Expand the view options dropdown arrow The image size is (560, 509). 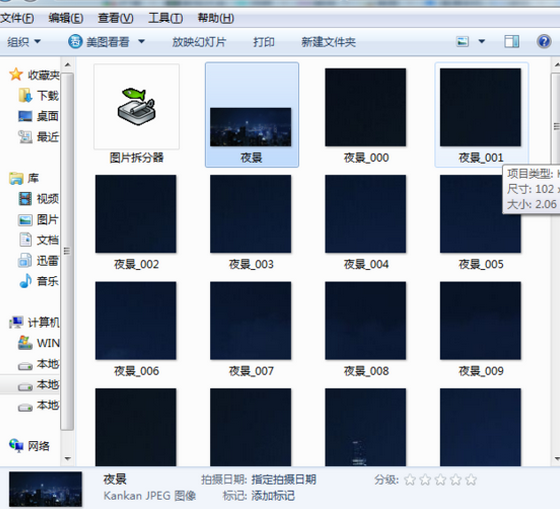click(481, 42)
